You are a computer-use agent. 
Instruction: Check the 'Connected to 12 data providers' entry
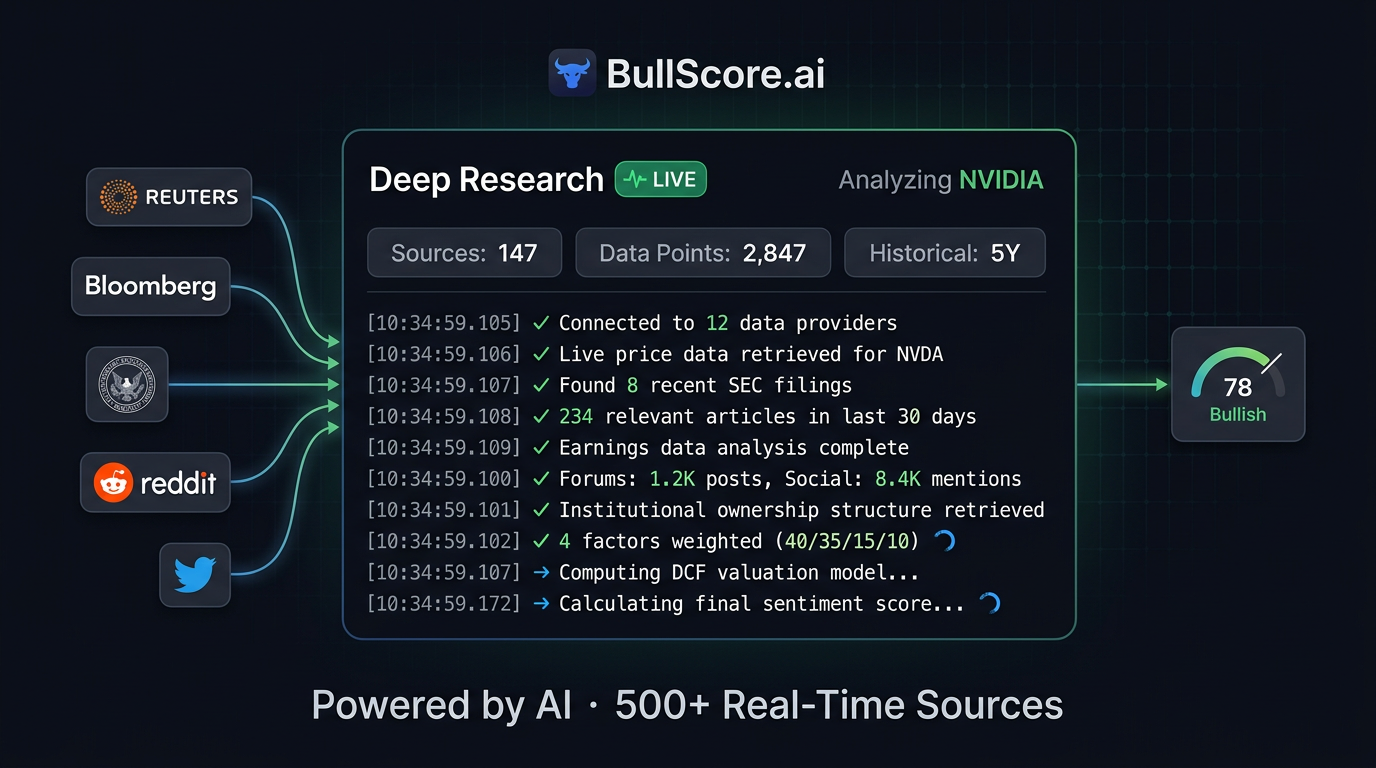[727, 322]
